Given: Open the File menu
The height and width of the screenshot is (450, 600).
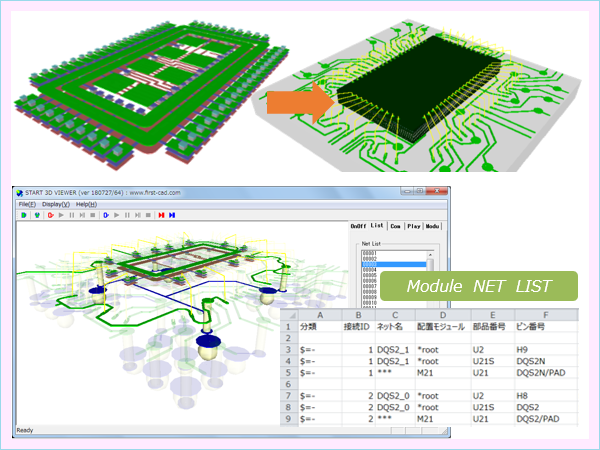Looking at the screenshot, I should click(26, 204).
